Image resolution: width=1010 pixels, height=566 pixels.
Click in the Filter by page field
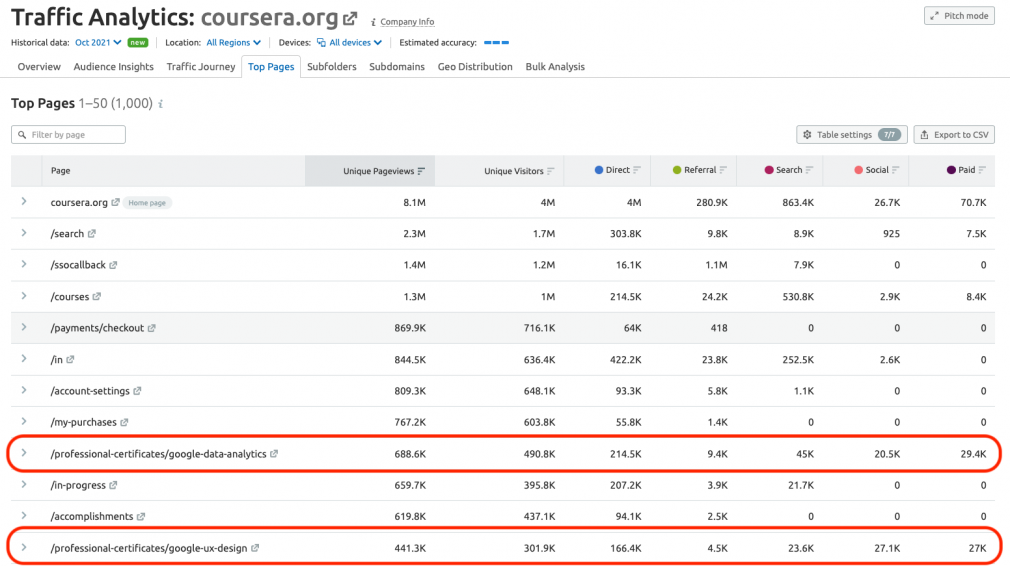pyautogui.click(x=68, y=135)
